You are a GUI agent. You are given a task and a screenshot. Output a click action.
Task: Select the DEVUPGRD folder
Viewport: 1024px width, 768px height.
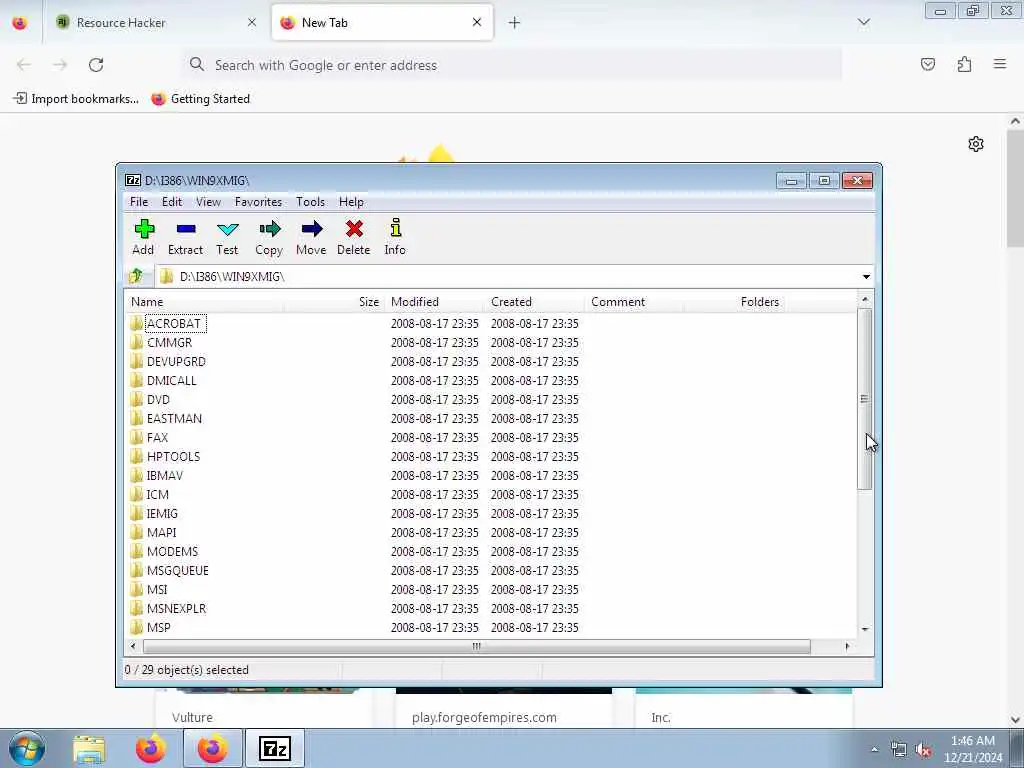point(176,361)
